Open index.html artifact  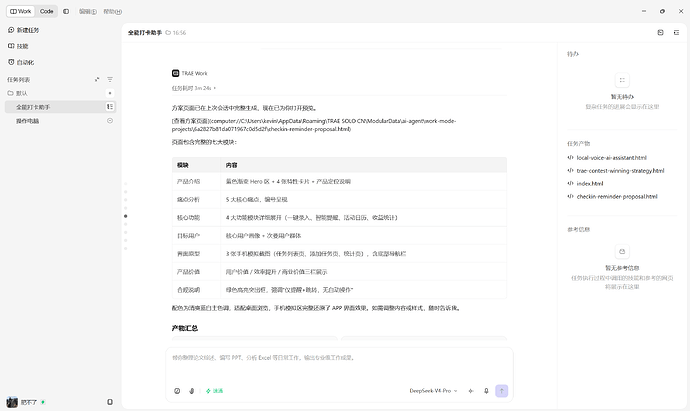pyautogui.click(x=590, y=183)
